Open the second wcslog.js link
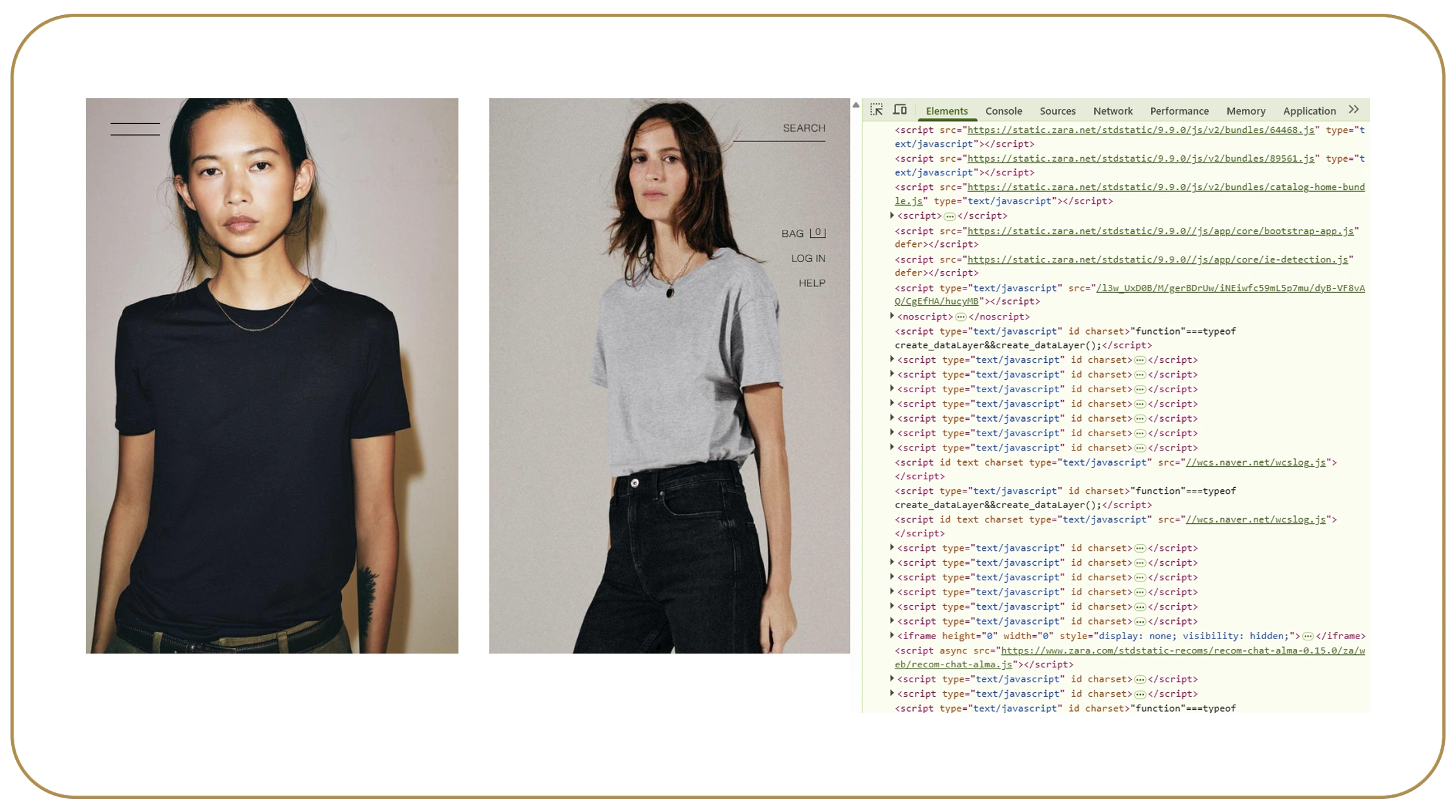Viewport: 1456px width, 812px height. [x=1255, y=519]
